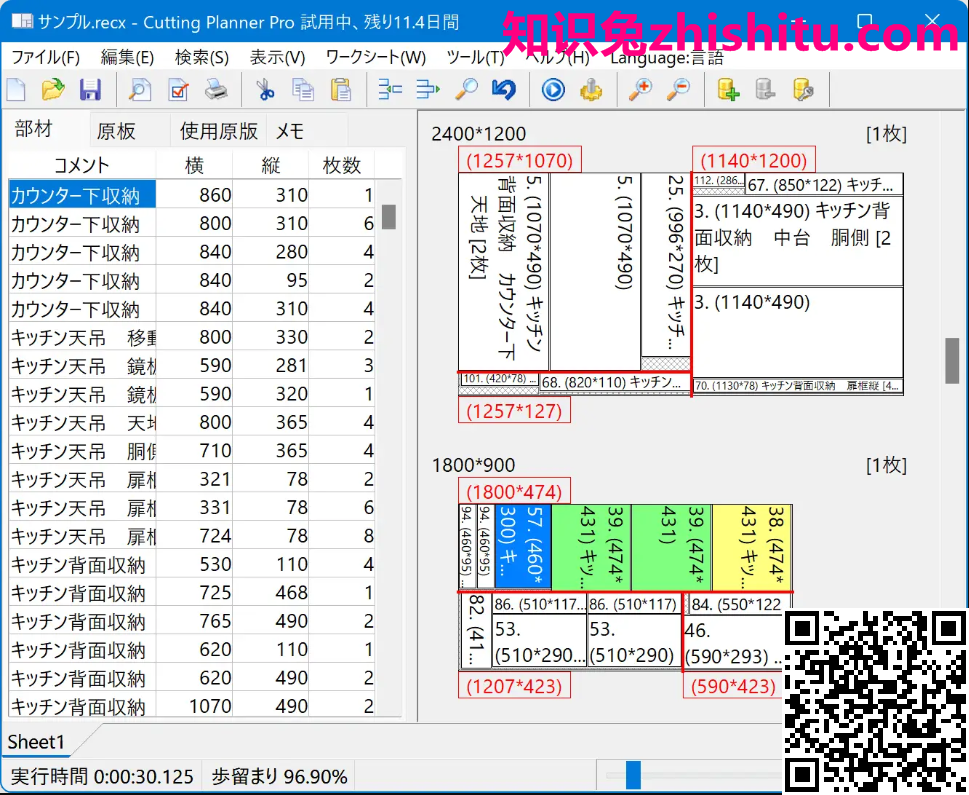
Task: Add database with yellow cylinder plus icon
Action: coord(728,90)
